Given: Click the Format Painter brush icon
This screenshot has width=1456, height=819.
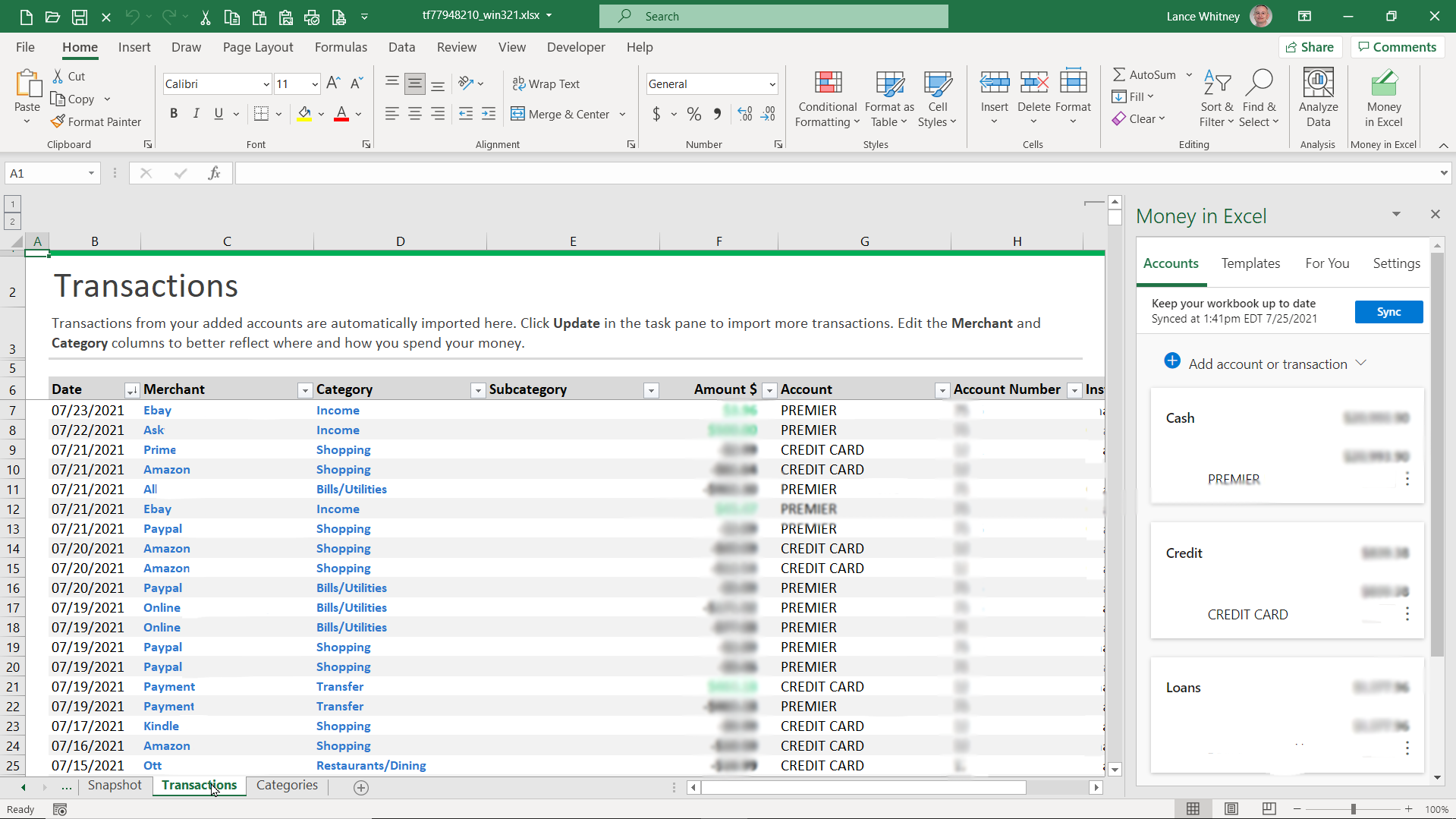Looking at the screenshot, I should tap(58, 121).
